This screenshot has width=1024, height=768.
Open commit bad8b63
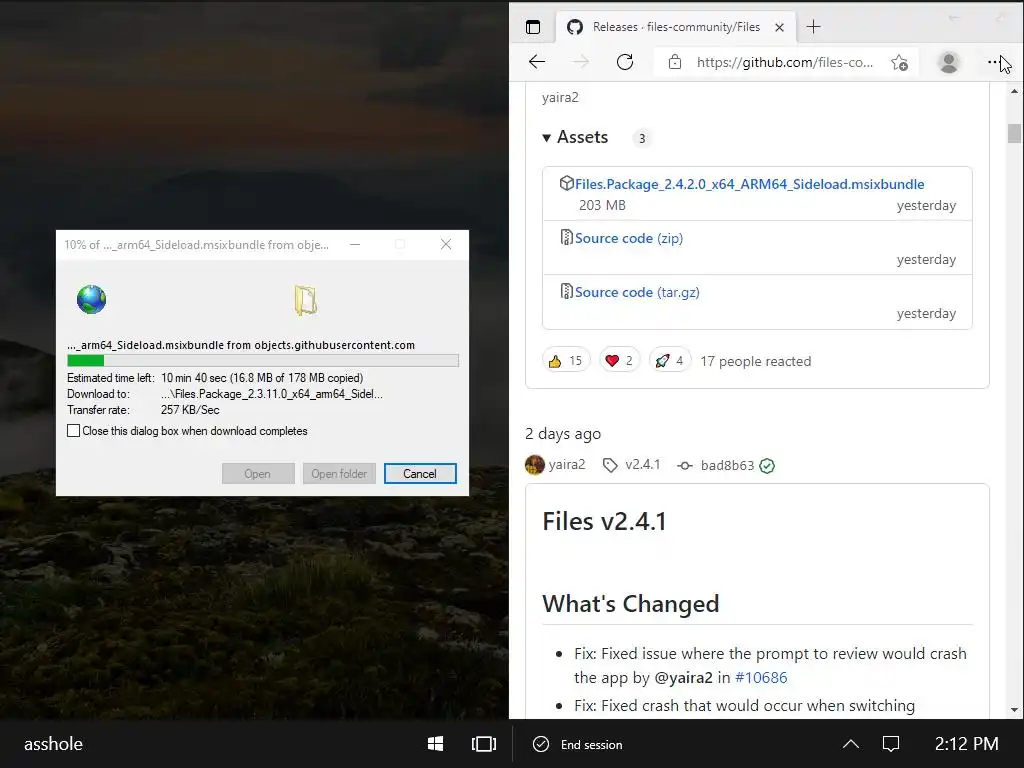pyautogui.click(x=727, y=466)
